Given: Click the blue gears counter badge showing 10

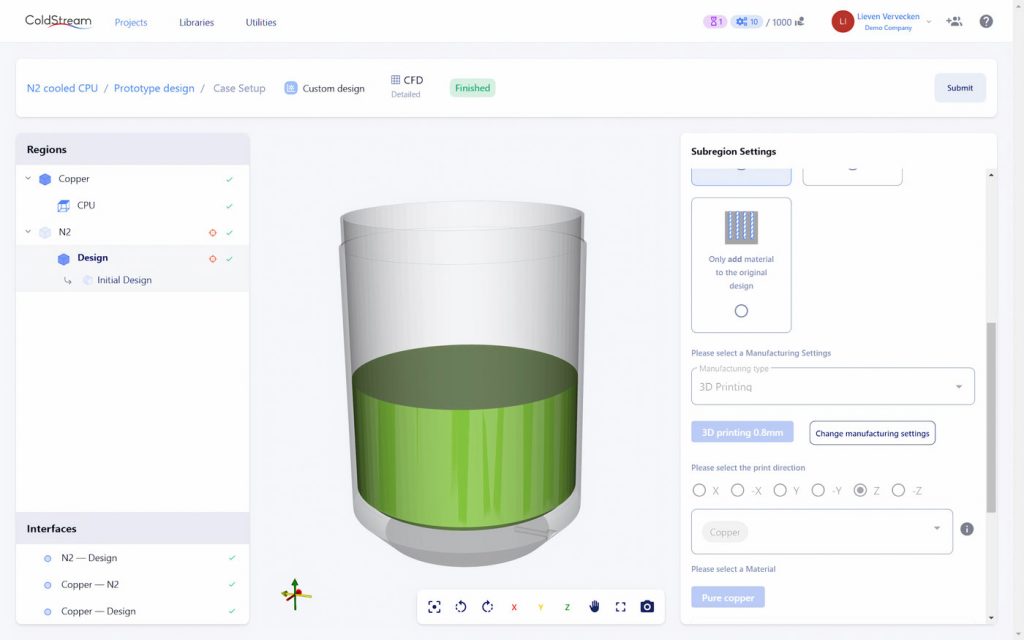Looking at the screenshot, I should coord(746,22).
